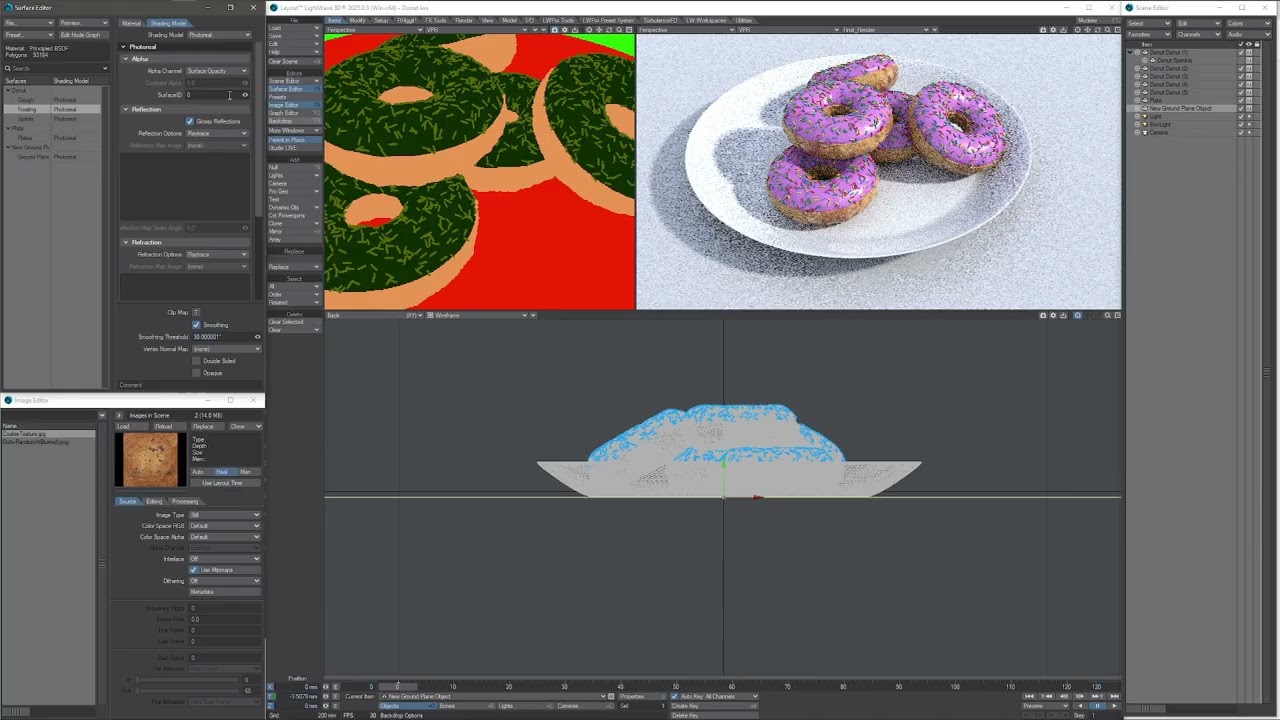1280x720 pixels.
Task: Go to the last frame in playback controls
Action: tap(1114, 697)
